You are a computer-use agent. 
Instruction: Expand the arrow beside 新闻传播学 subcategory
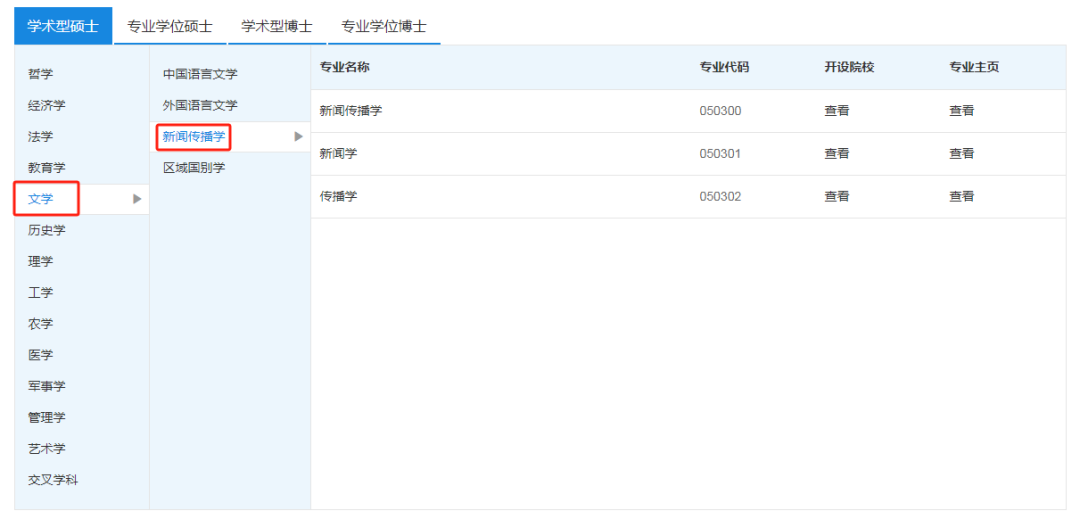(298, 136)
